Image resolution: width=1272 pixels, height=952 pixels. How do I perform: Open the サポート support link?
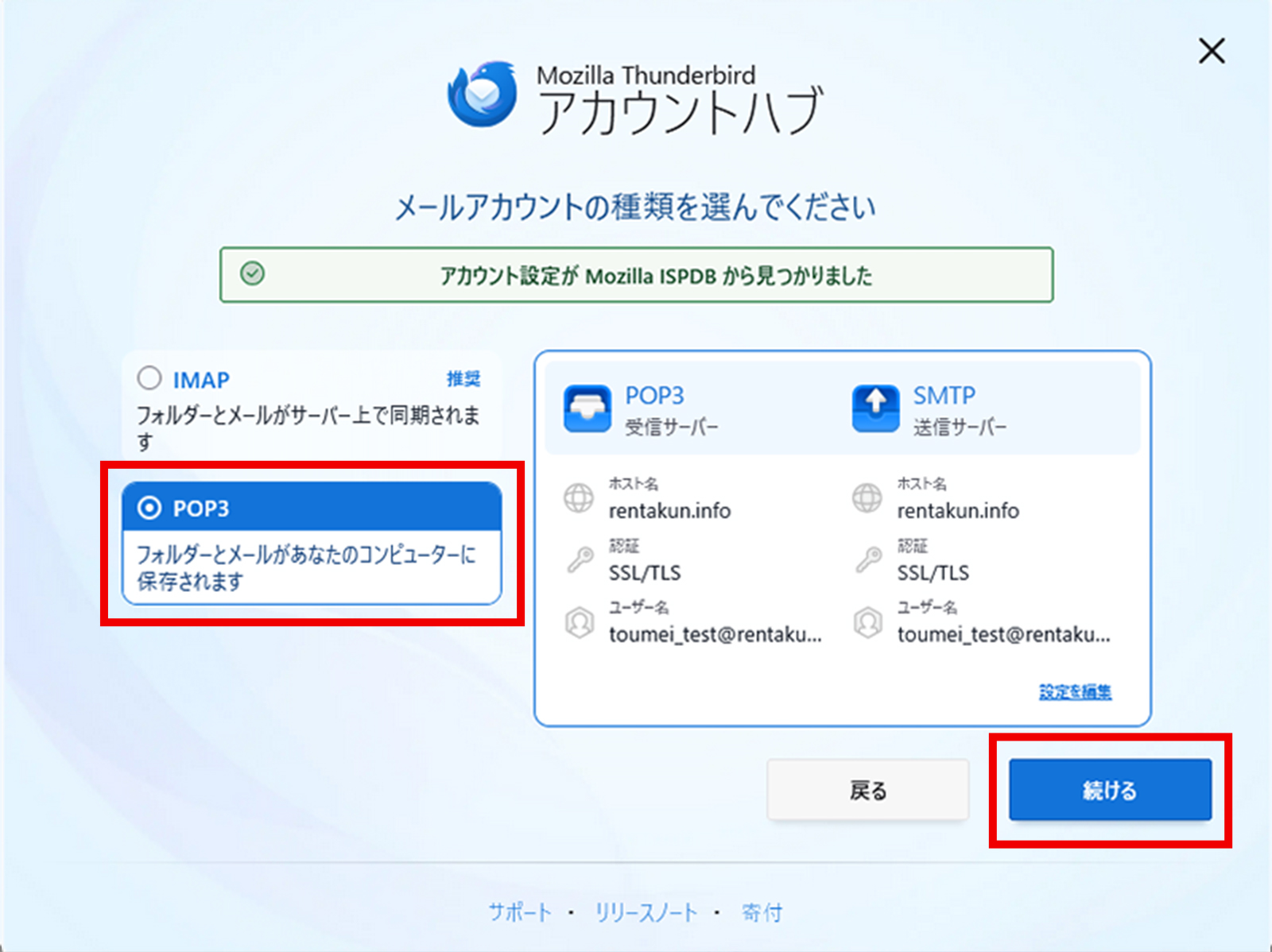[520, 912]
